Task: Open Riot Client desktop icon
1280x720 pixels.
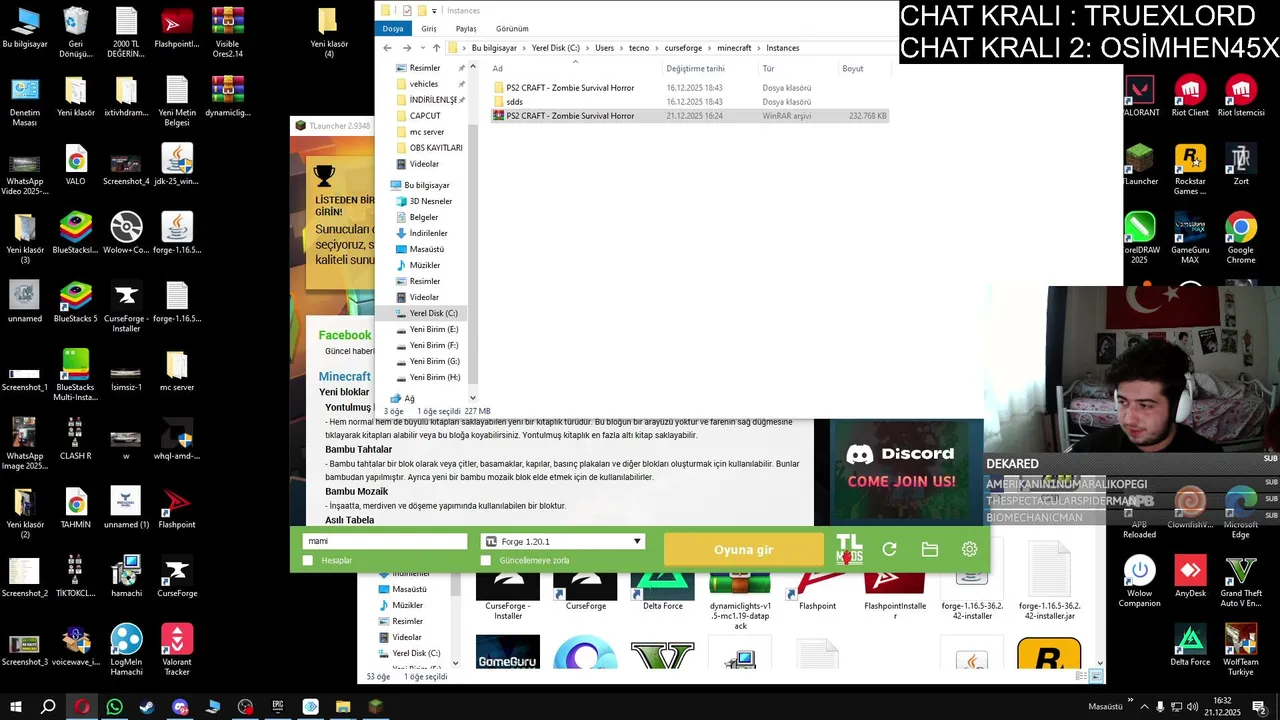Action: pyautogui.click(x=1190, y=96)
